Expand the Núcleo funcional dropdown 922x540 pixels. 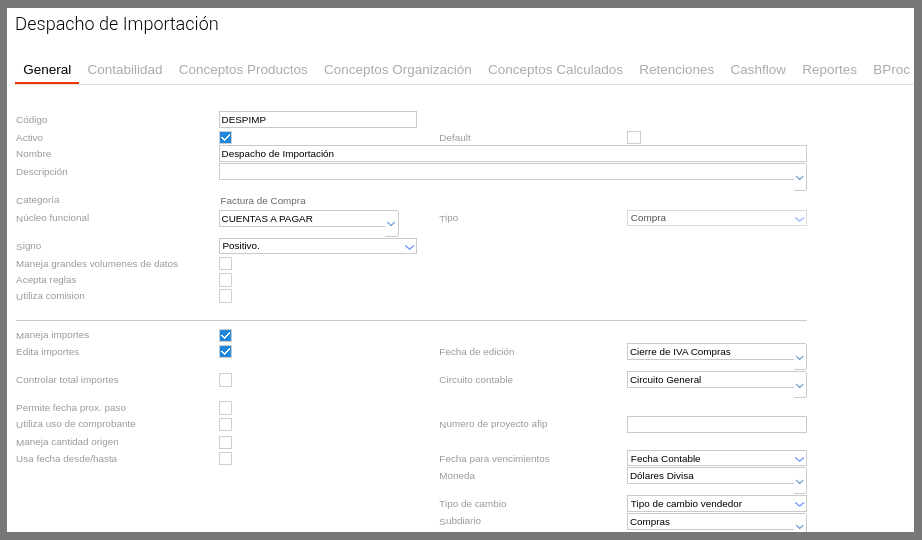click(391, 224)
